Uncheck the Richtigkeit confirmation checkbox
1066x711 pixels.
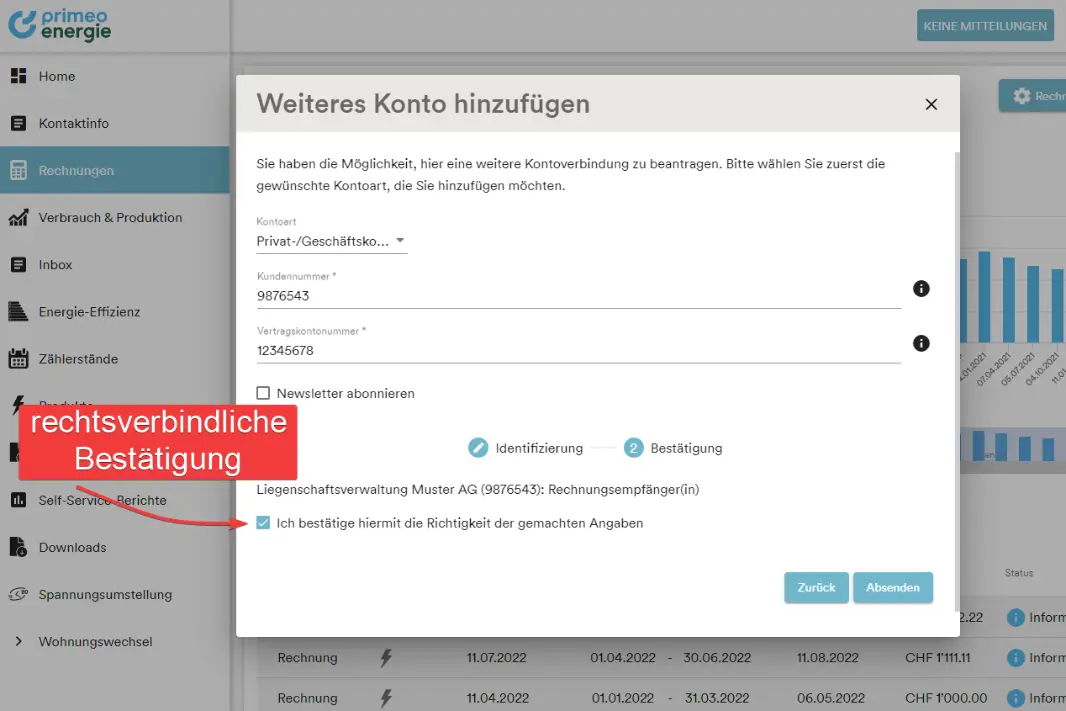coord(264,523)
